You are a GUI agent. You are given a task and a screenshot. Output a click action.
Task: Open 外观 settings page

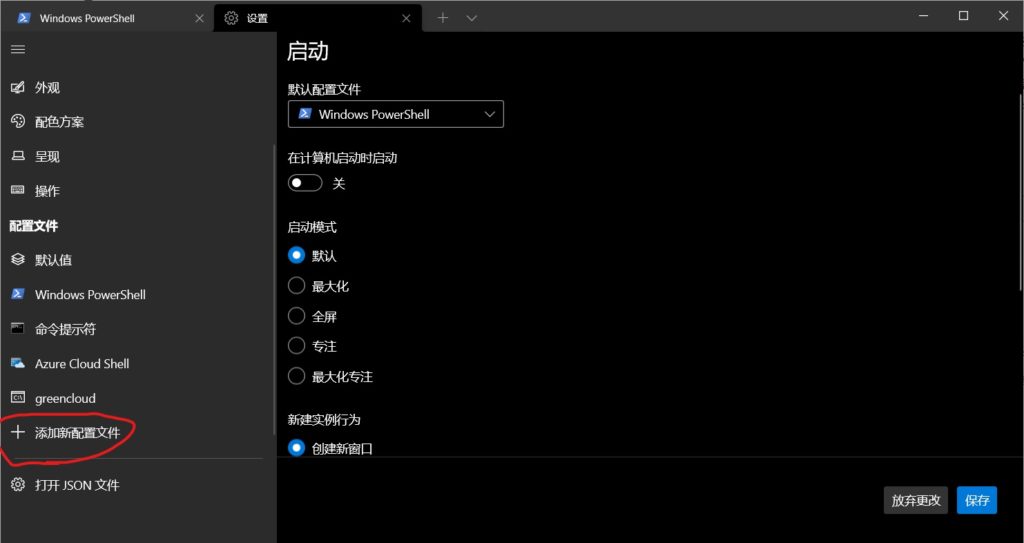[x=136, y=88]
